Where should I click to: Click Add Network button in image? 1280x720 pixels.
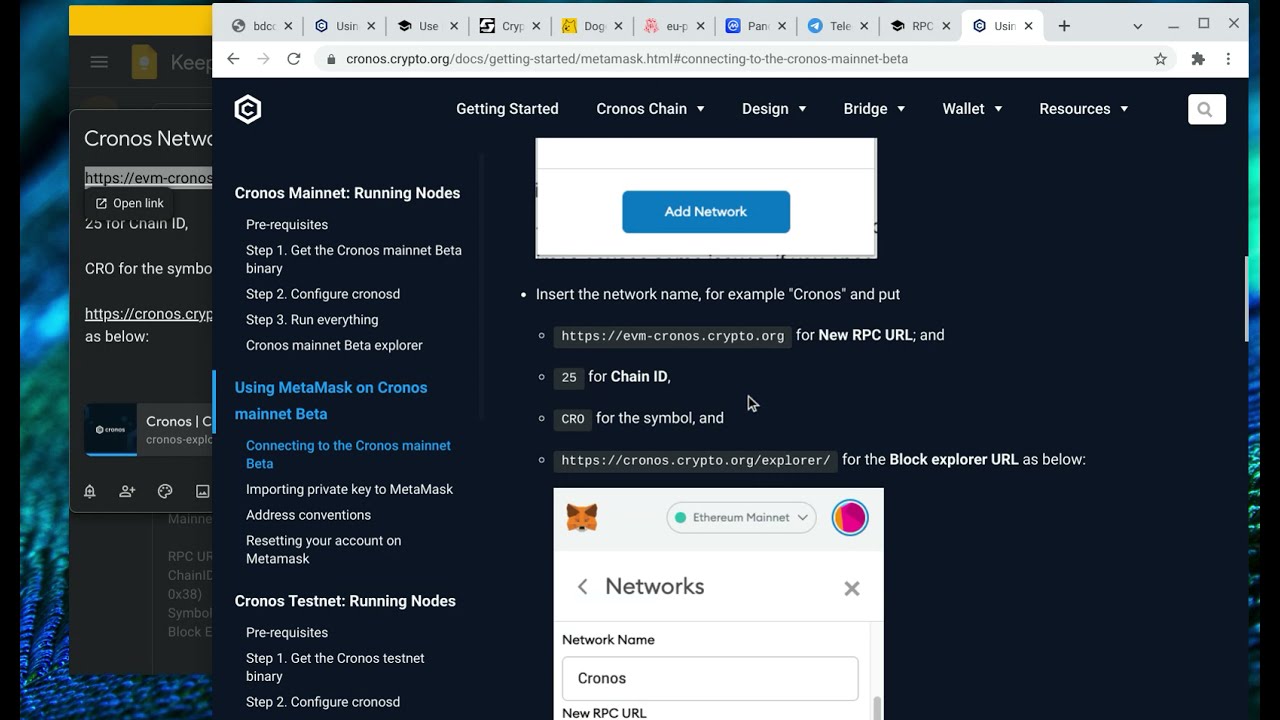click(706, 212)
